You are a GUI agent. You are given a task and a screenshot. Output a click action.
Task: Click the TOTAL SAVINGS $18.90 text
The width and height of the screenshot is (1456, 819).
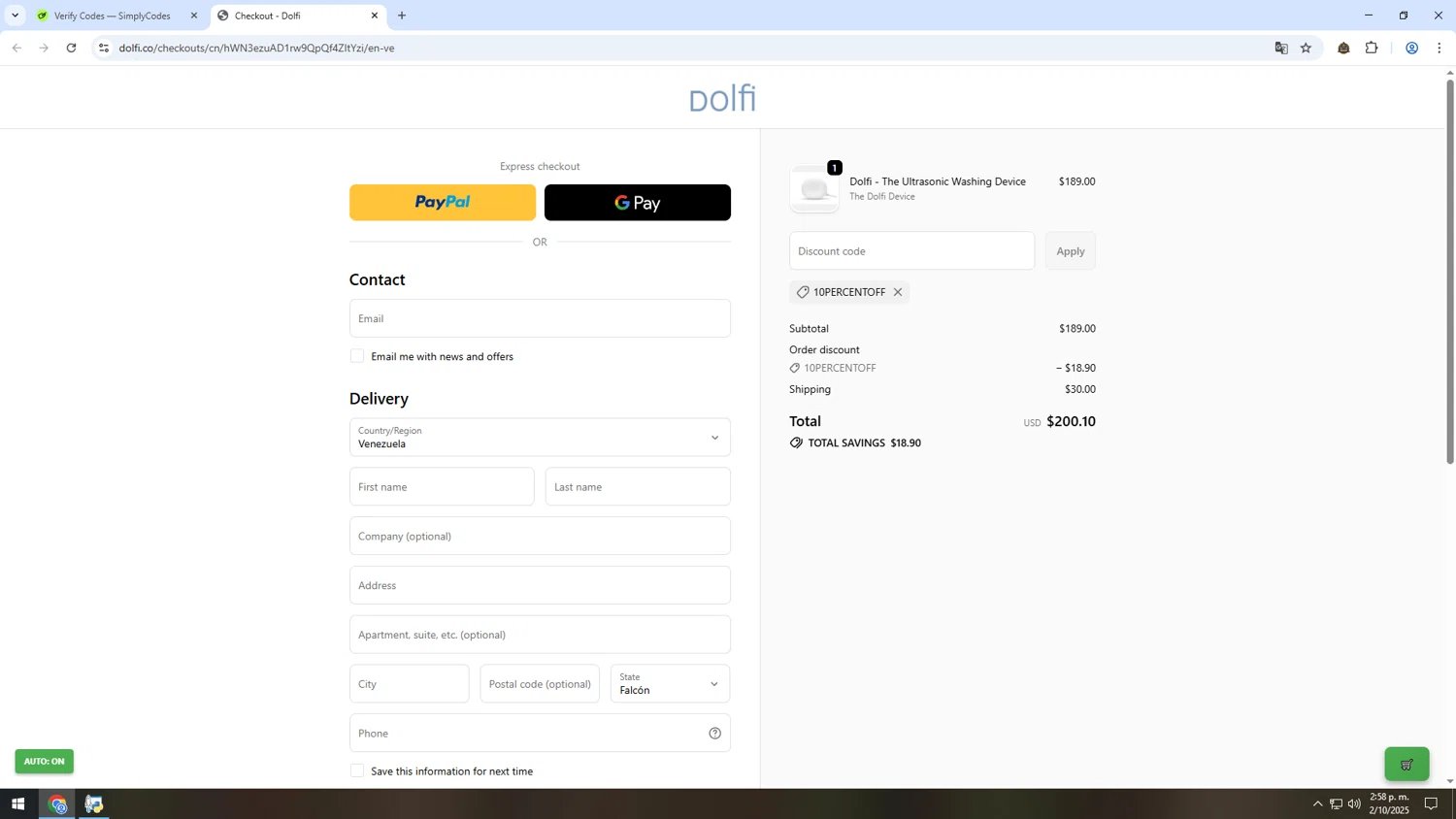click(x=865, y=442)
